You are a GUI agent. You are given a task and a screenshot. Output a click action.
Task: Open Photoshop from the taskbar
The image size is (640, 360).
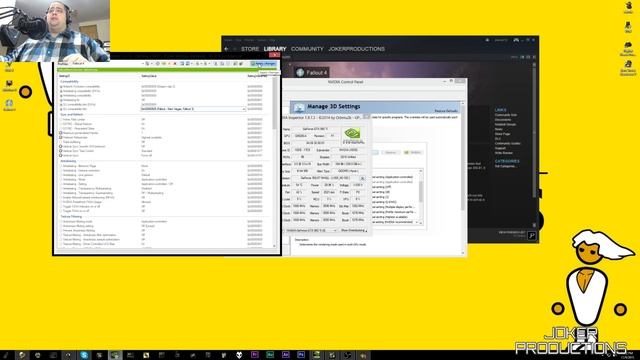pos(301,355)
